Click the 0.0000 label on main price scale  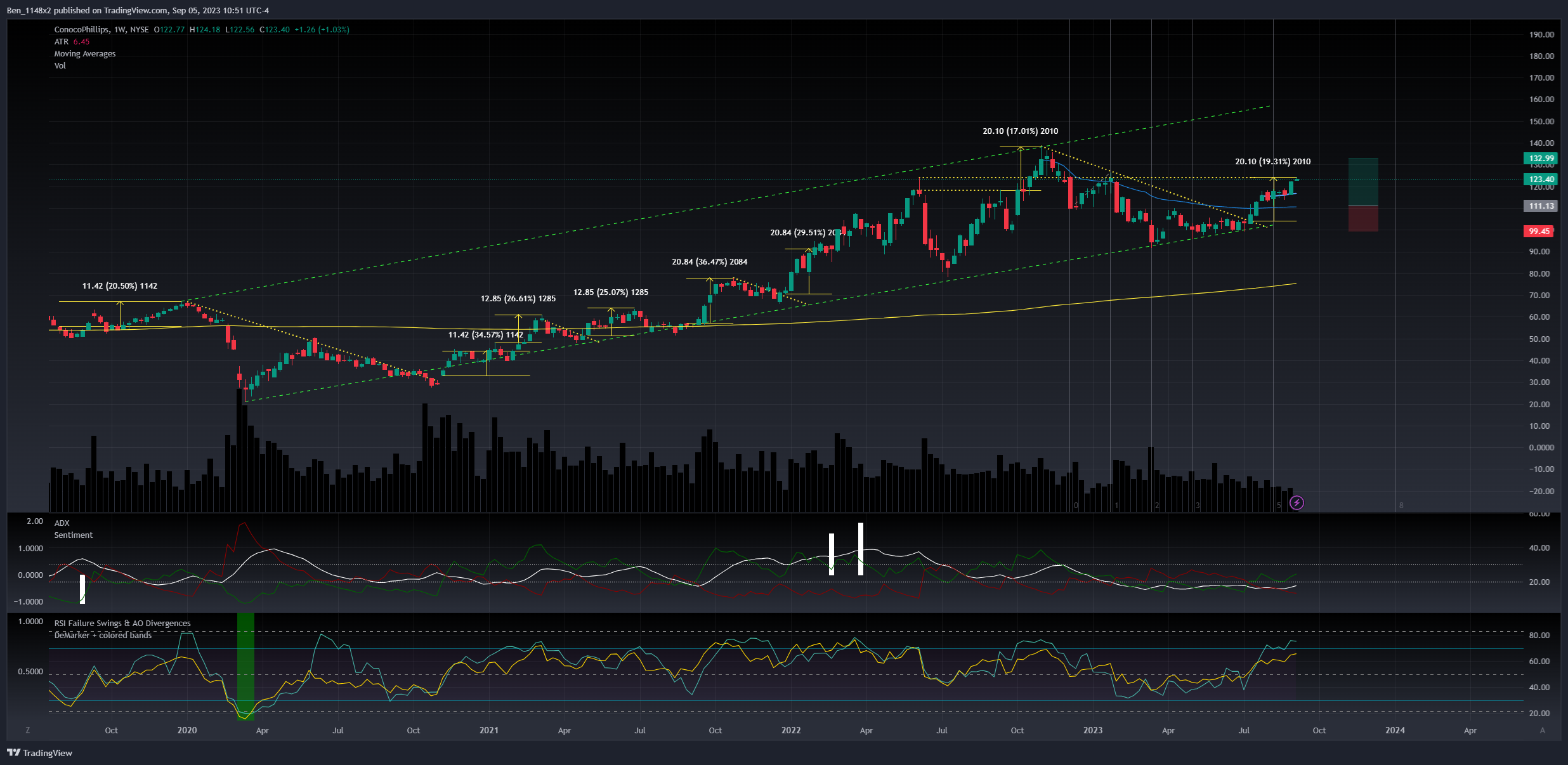click(1541, 448)
